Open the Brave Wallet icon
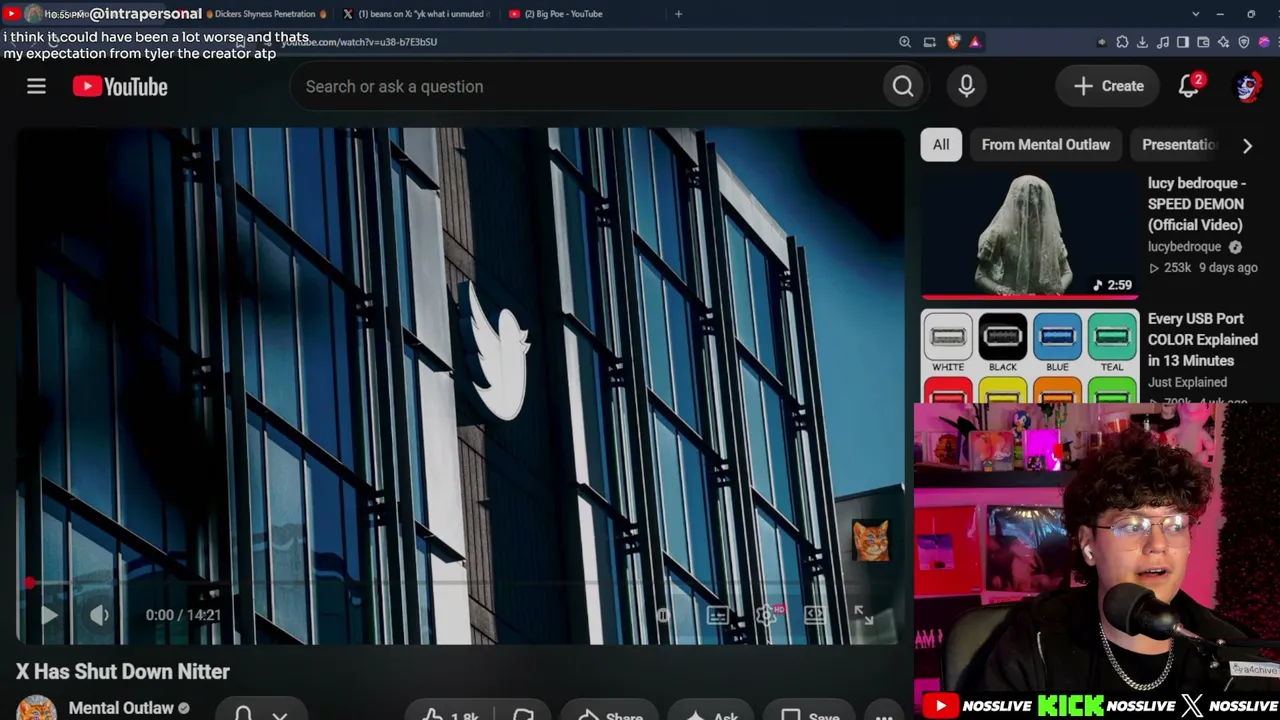Image resolution: width=1280 pixels, height=720 pixels. pyautogui.click(x=1203, y=42)
